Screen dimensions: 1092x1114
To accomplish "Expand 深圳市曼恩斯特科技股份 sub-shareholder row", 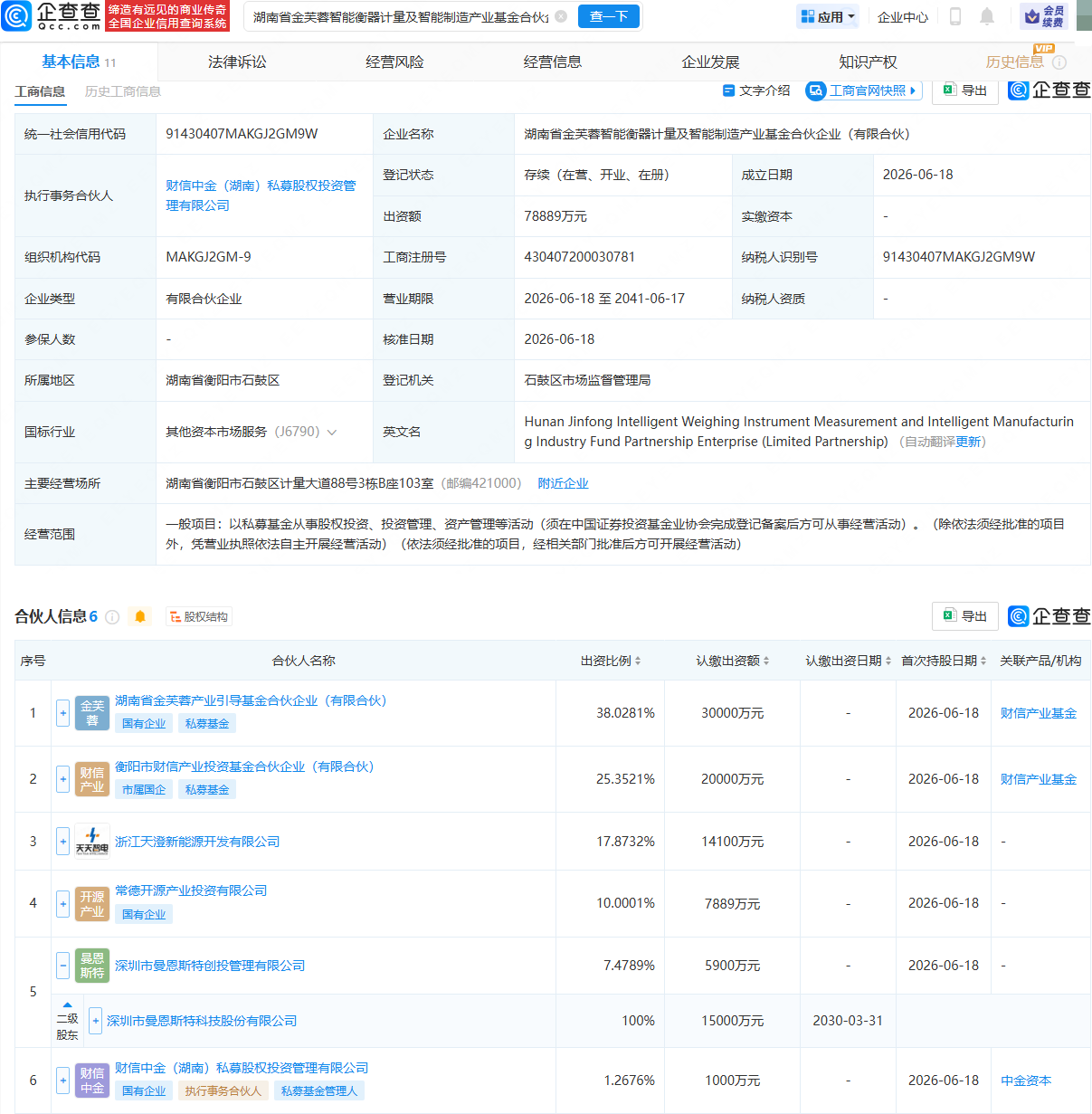I will (x=95, y=1021).
